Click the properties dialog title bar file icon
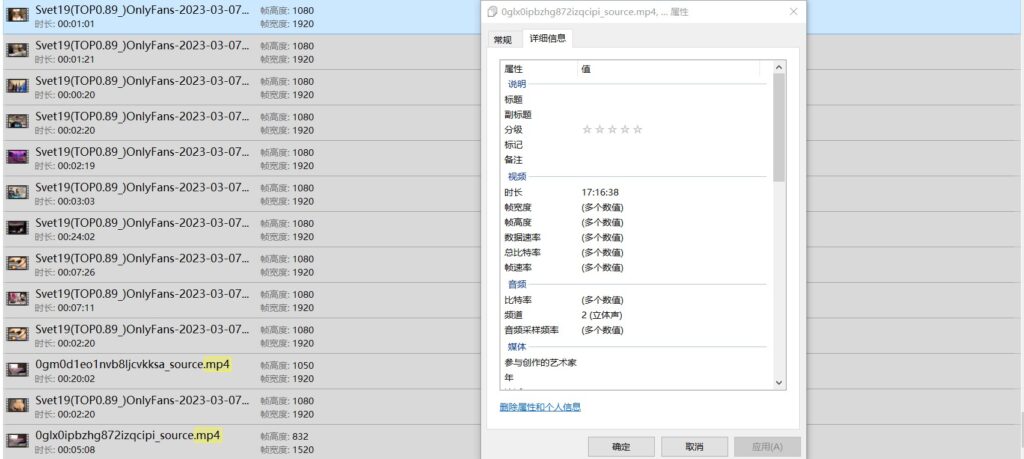This screenshot has height=459, width=1024. click(x=492, y=11)
